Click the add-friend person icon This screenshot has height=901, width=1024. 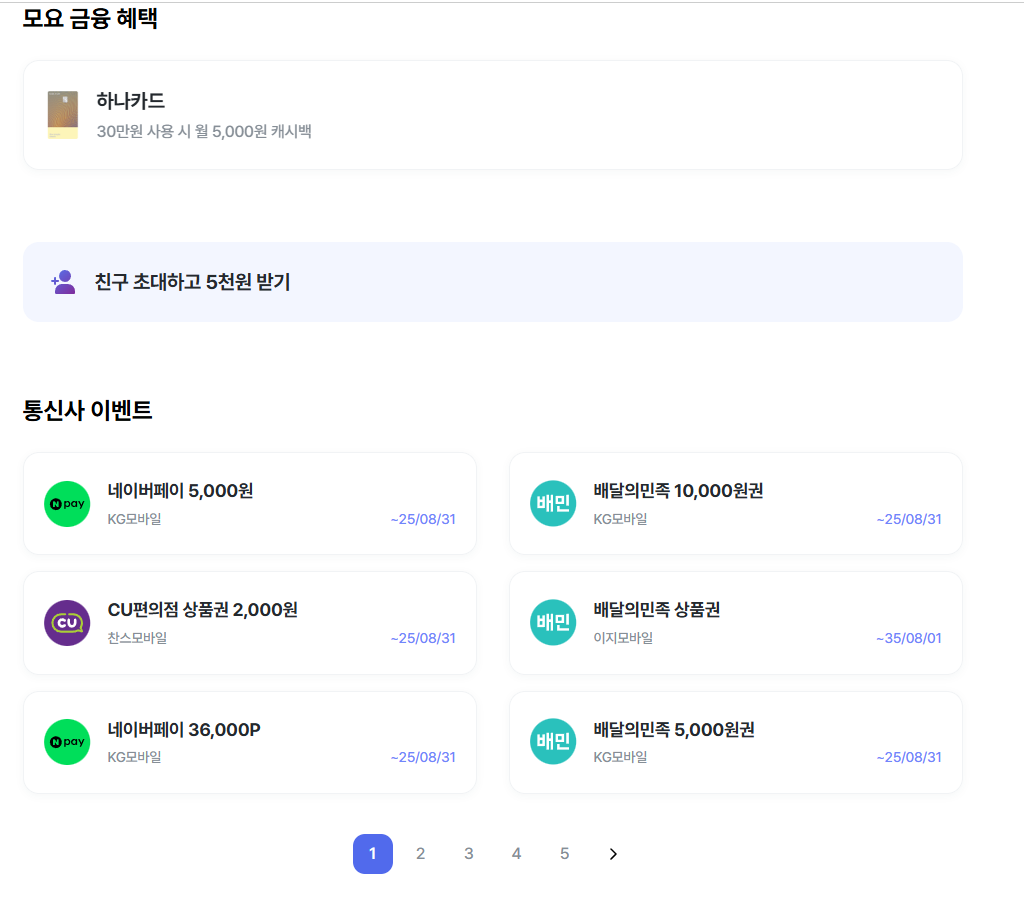[64, 282]
